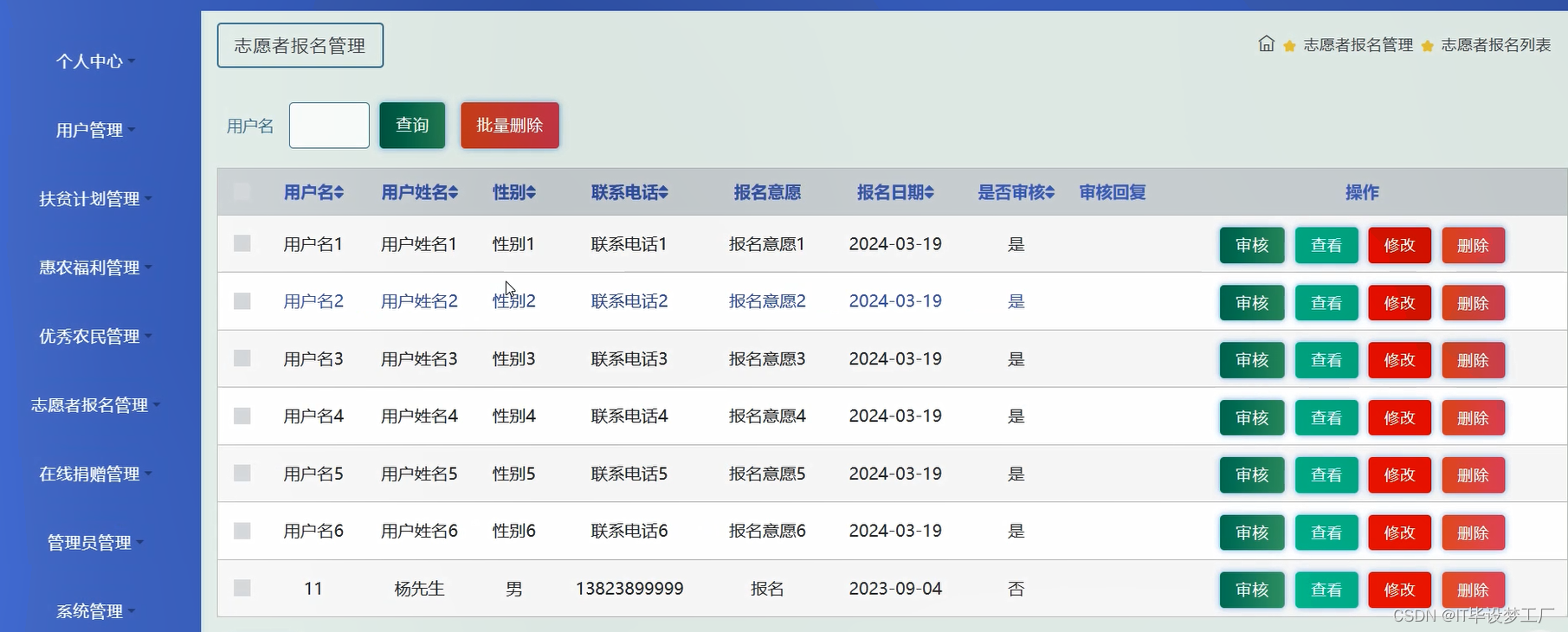Sort by 性别 column arrows
Image resolution: width=1568 pixels, height=632 pixels.
[x=532, y=193]
